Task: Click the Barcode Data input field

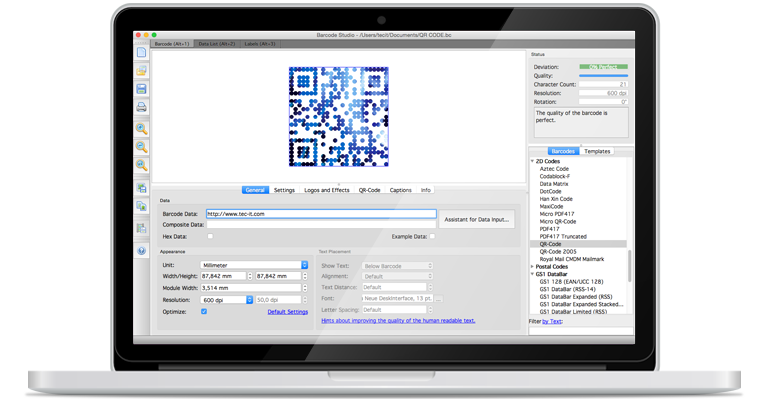Action: [321, 214]
